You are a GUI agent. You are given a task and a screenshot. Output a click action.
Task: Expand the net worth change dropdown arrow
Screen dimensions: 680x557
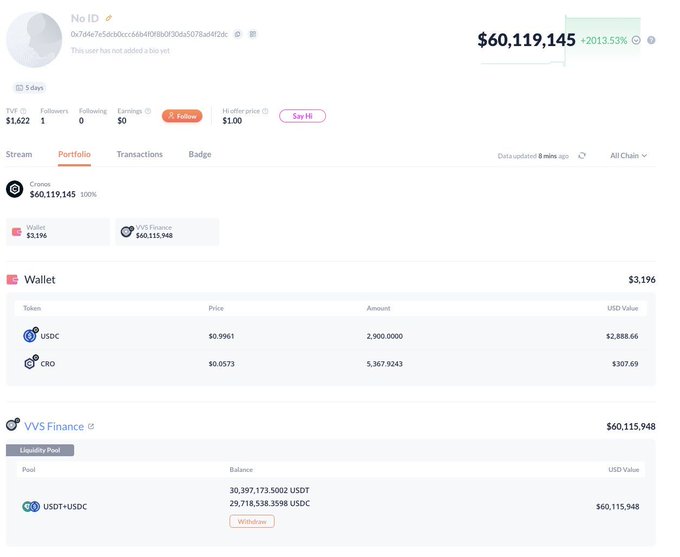click(636, 40)
